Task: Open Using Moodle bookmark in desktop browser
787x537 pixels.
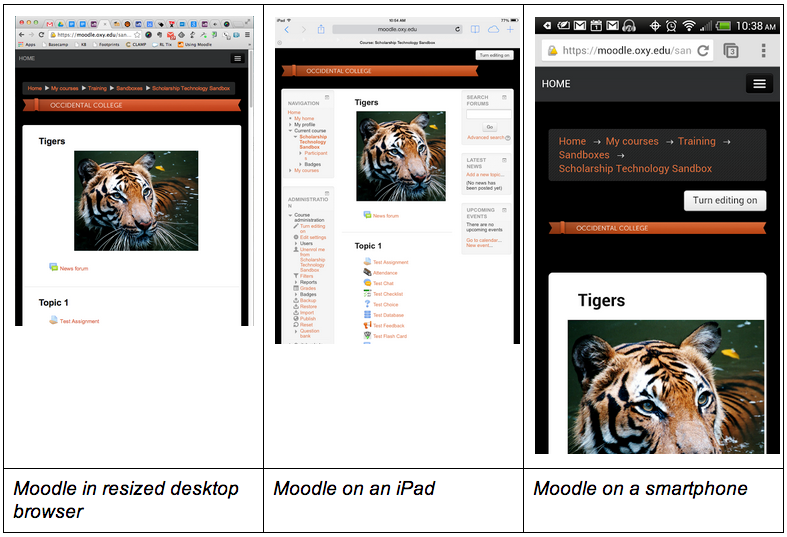Action: click(x=195, y=45)
